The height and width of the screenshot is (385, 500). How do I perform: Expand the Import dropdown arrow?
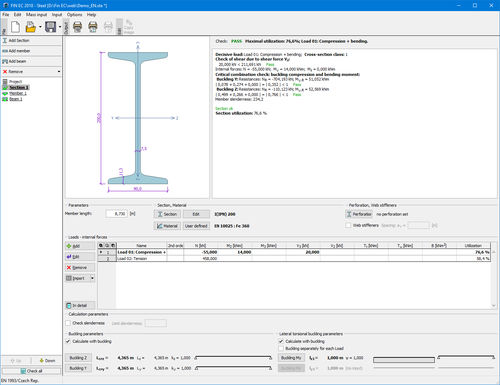92,278
